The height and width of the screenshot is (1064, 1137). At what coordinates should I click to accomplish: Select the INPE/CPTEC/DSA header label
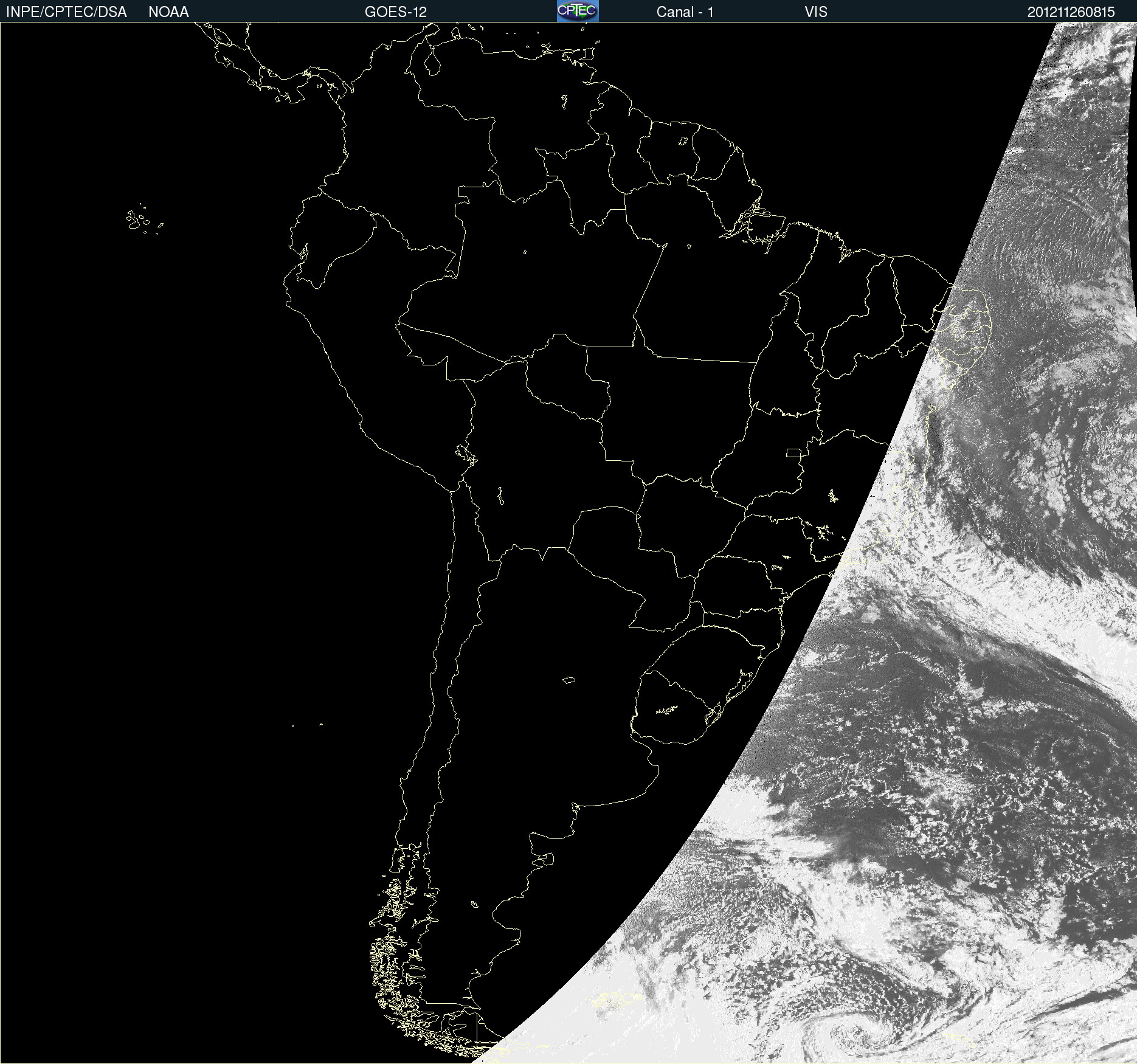(x=66, y=12)
